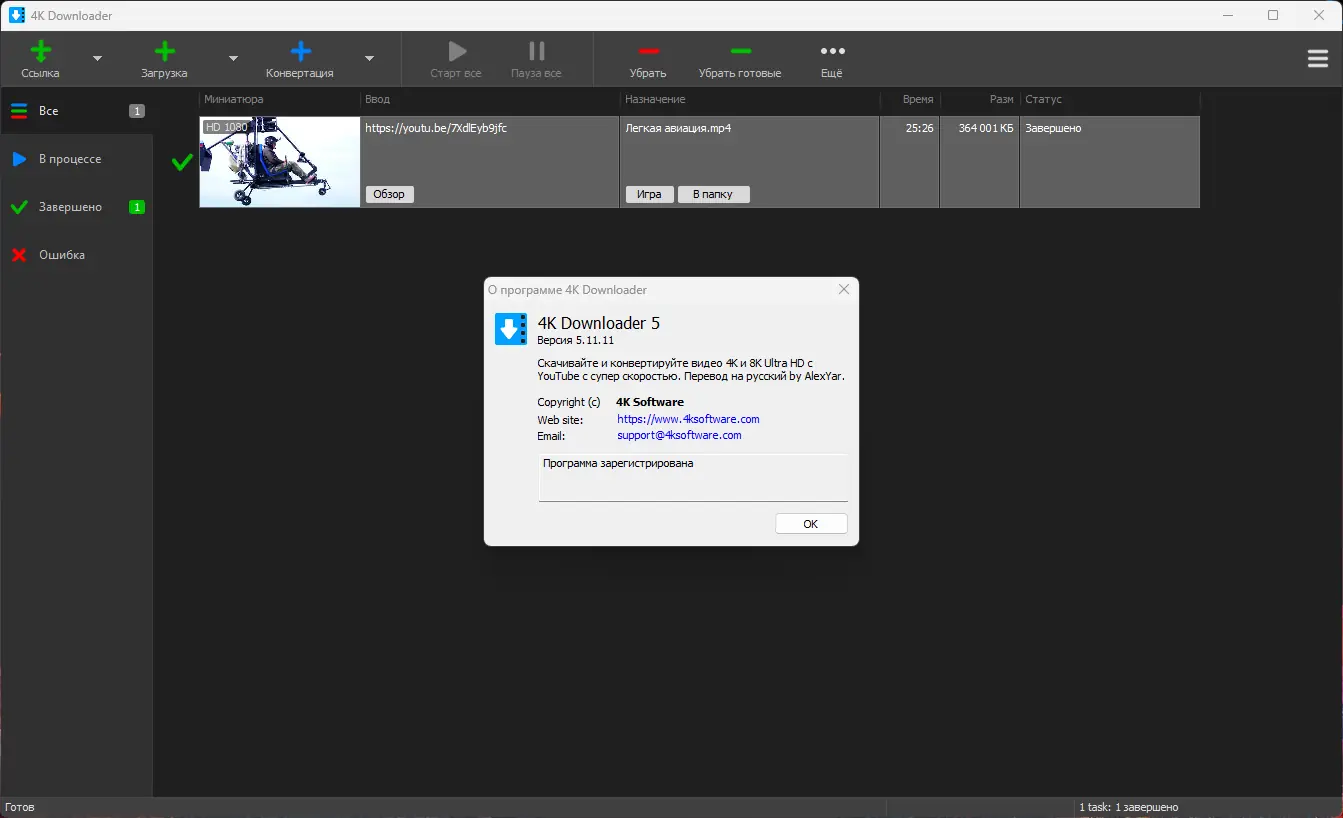Click the https://youtu.be/7XdlEyb9jfc URL text
The width and height of the screenshot is (1343, 818).
tap(436, 128)
